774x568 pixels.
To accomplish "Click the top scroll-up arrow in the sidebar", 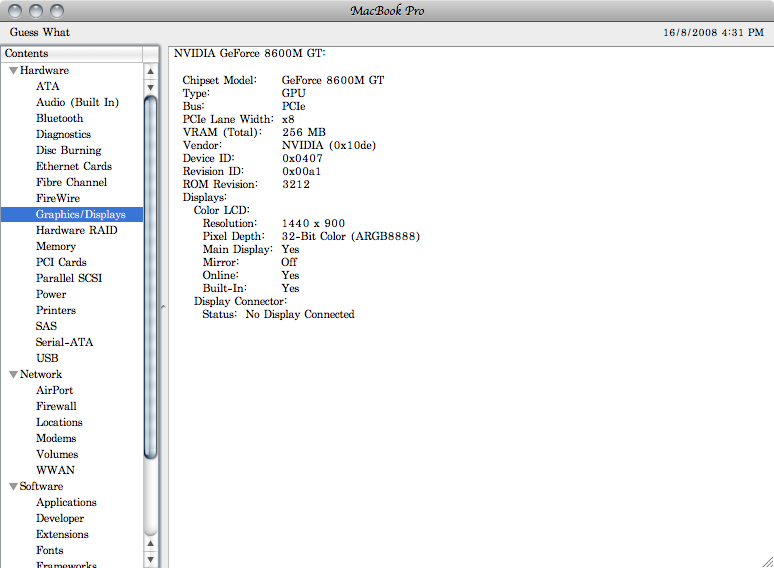I will (x=151, y=72).
